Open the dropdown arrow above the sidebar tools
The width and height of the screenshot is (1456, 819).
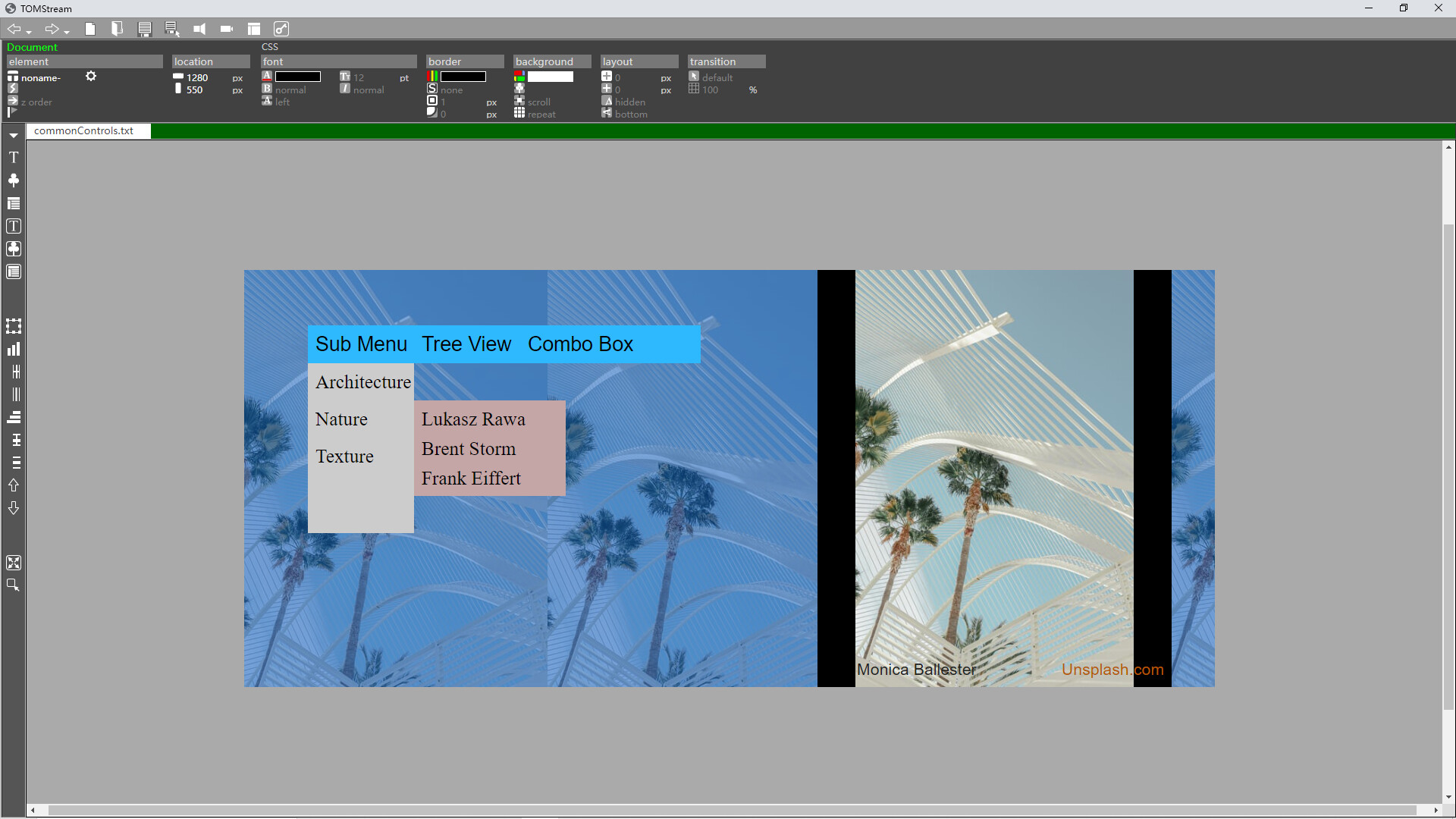coord(13,135)
